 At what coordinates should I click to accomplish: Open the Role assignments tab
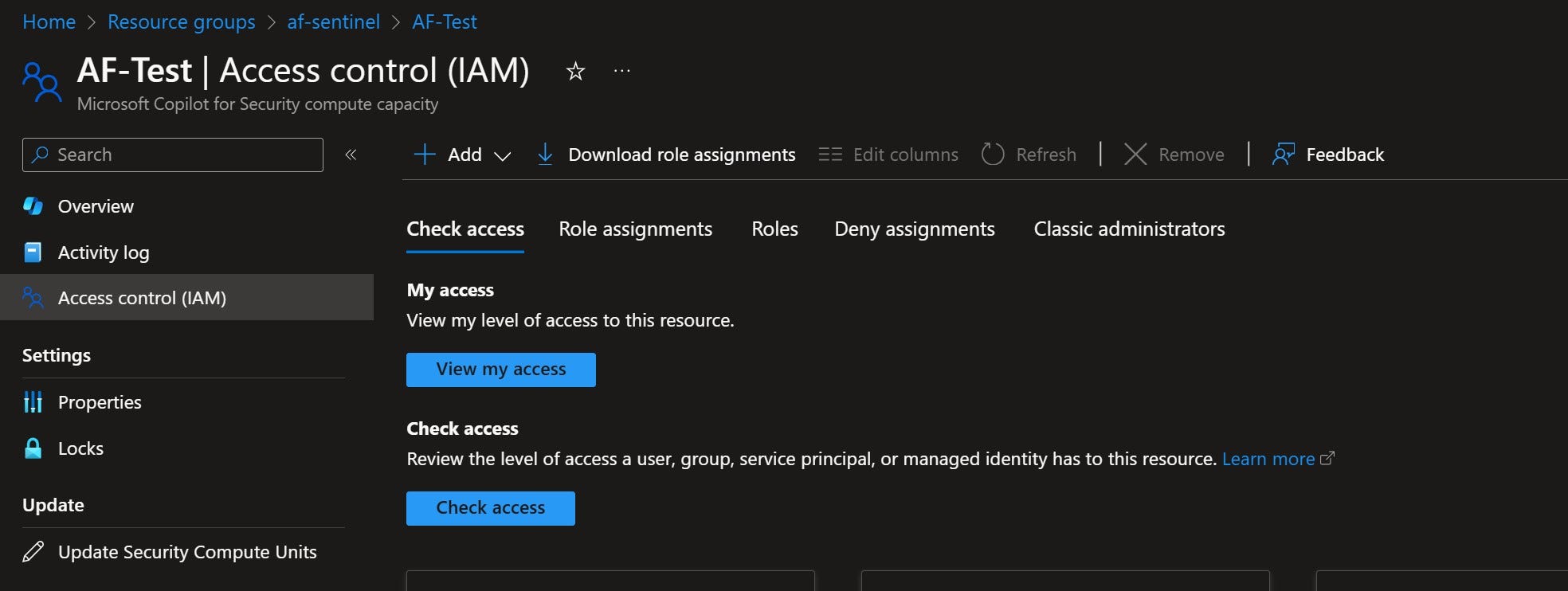point(635,229)
